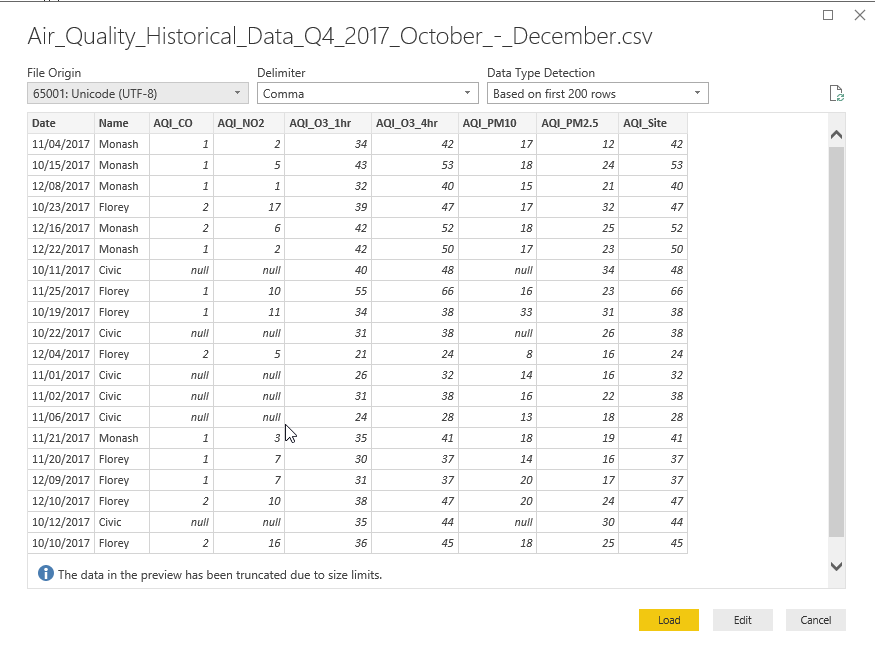Image resolution: width=875 pixels, height=660 pixels.
Task: Maximize the import dialog window
Action: click(x=828, y=16)
